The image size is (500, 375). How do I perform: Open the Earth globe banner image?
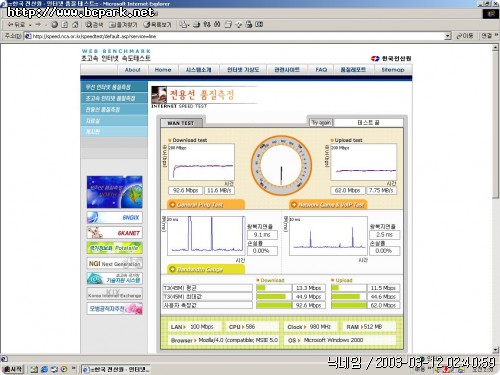tap(114, 192)
